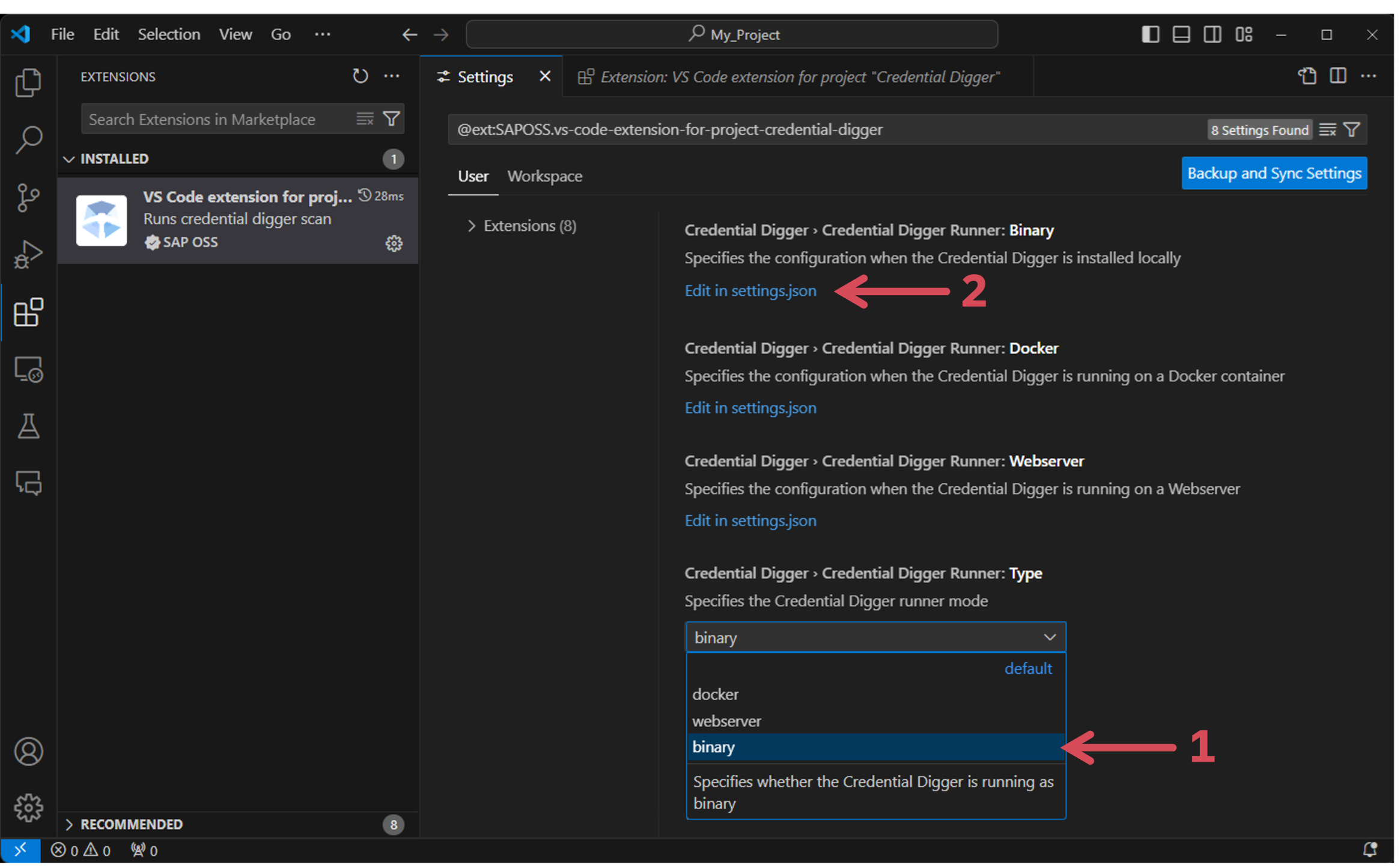1400x868 pixels.
Task: Click the ports indicator in status bar
Action: pyautogui.click(x=144, y=850)
